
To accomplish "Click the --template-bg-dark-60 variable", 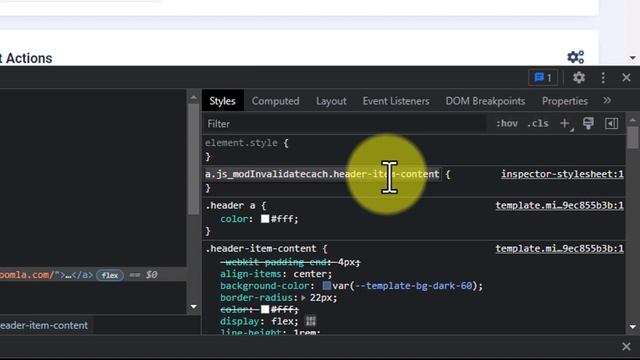I will [x=413, y=286].
